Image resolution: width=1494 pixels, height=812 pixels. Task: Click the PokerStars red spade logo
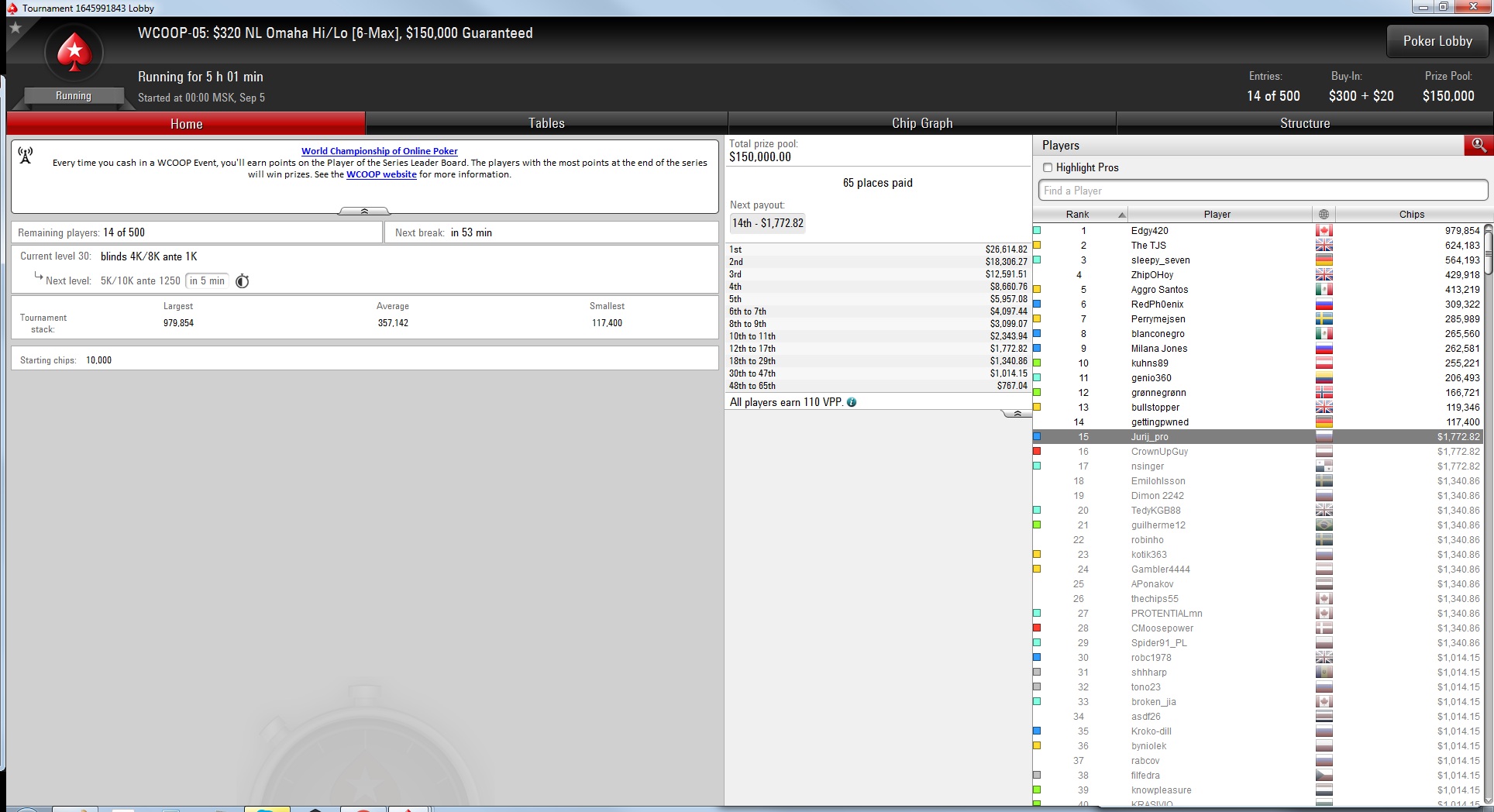74,53
